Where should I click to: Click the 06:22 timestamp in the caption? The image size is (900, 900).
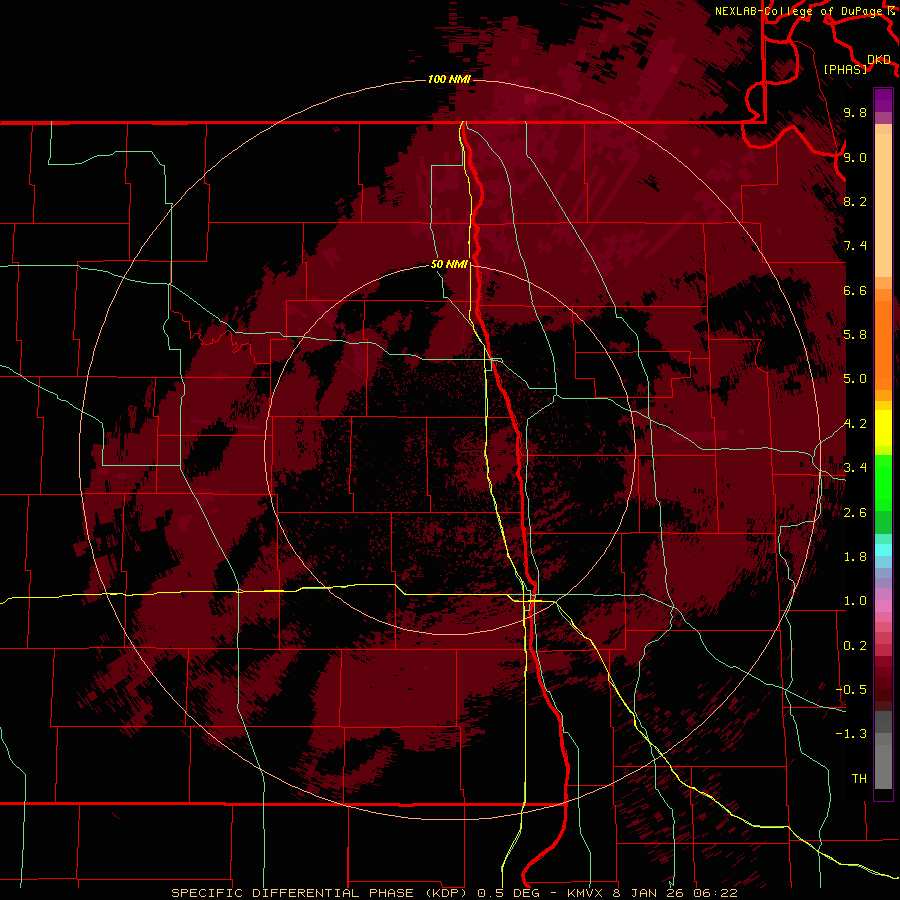tap(717, 893)
